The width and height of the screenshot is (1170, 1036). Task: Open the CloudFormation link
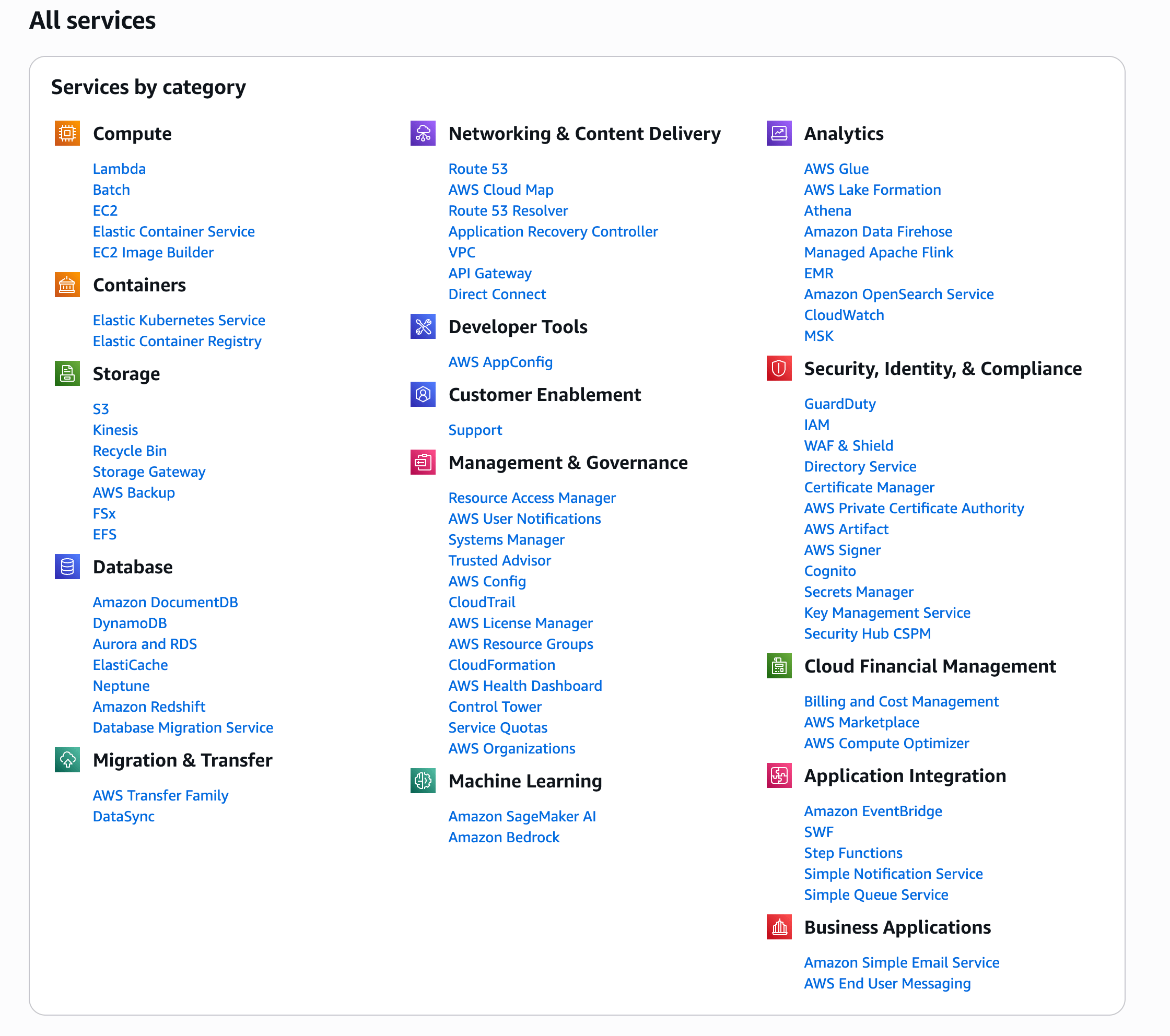point(501,665)
